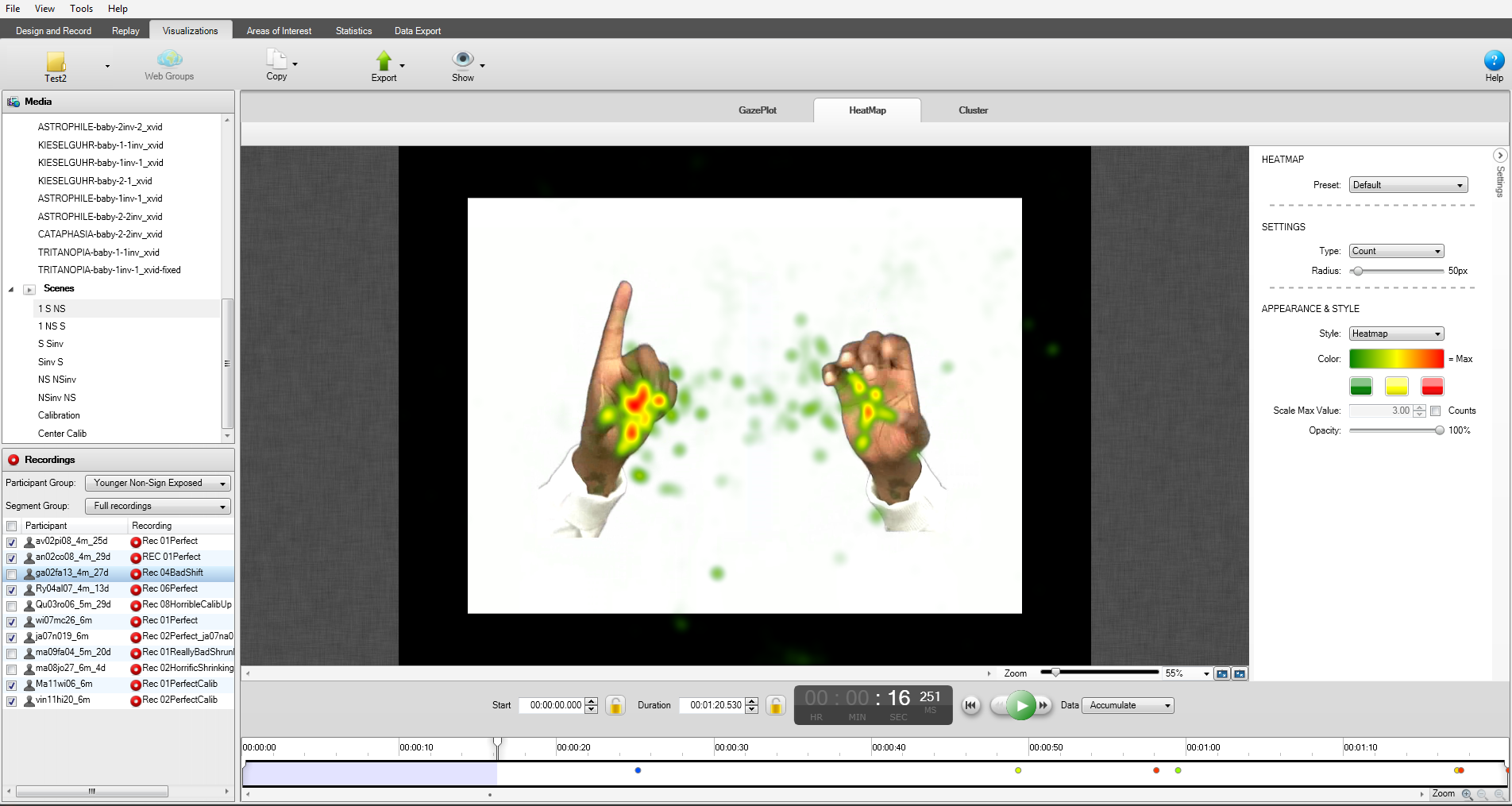Click the blue marker on the timeline
The height and width of the screenshot is (806, 1512).
point(638,770)
